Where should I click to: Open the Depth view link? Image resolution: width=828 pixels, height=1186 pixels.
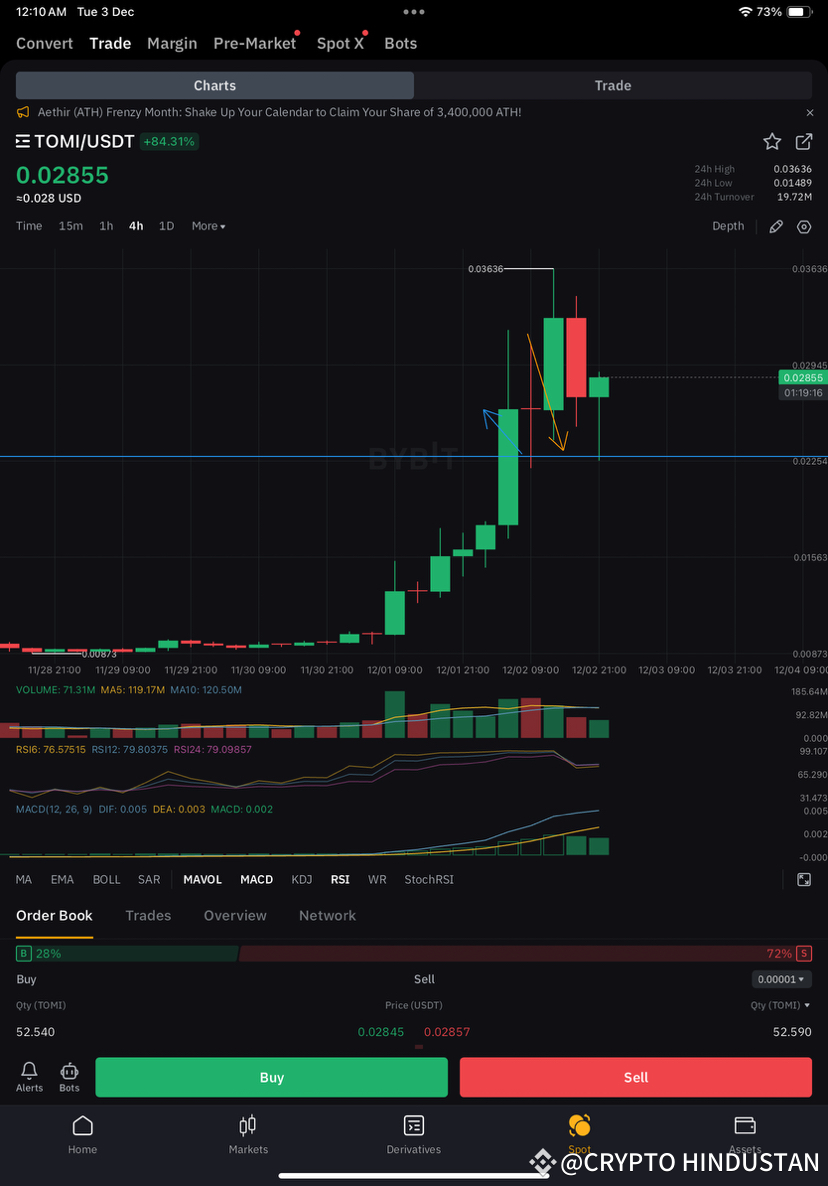(x=728, y=226)
